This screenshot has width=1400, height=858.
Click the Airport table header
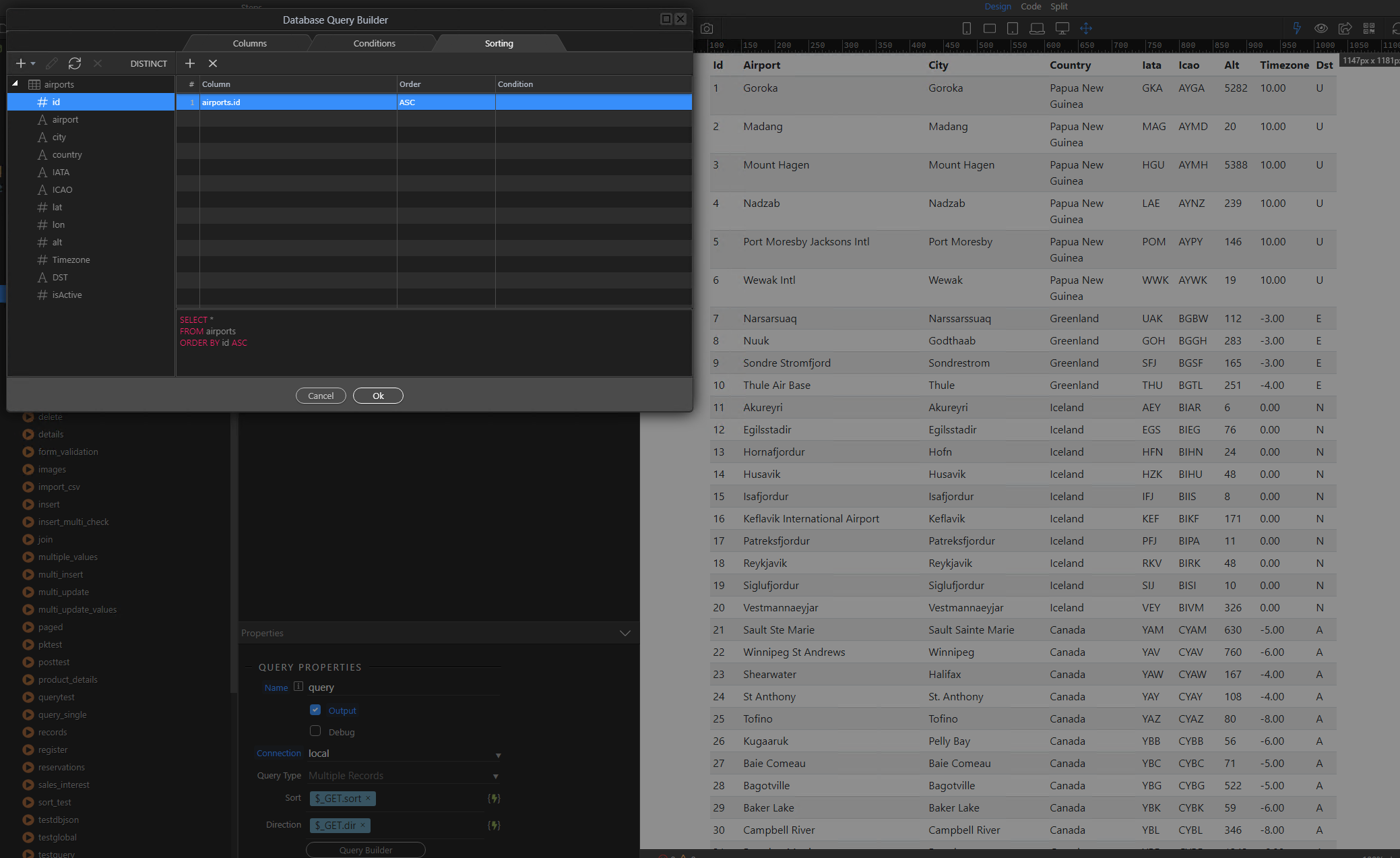761,65
